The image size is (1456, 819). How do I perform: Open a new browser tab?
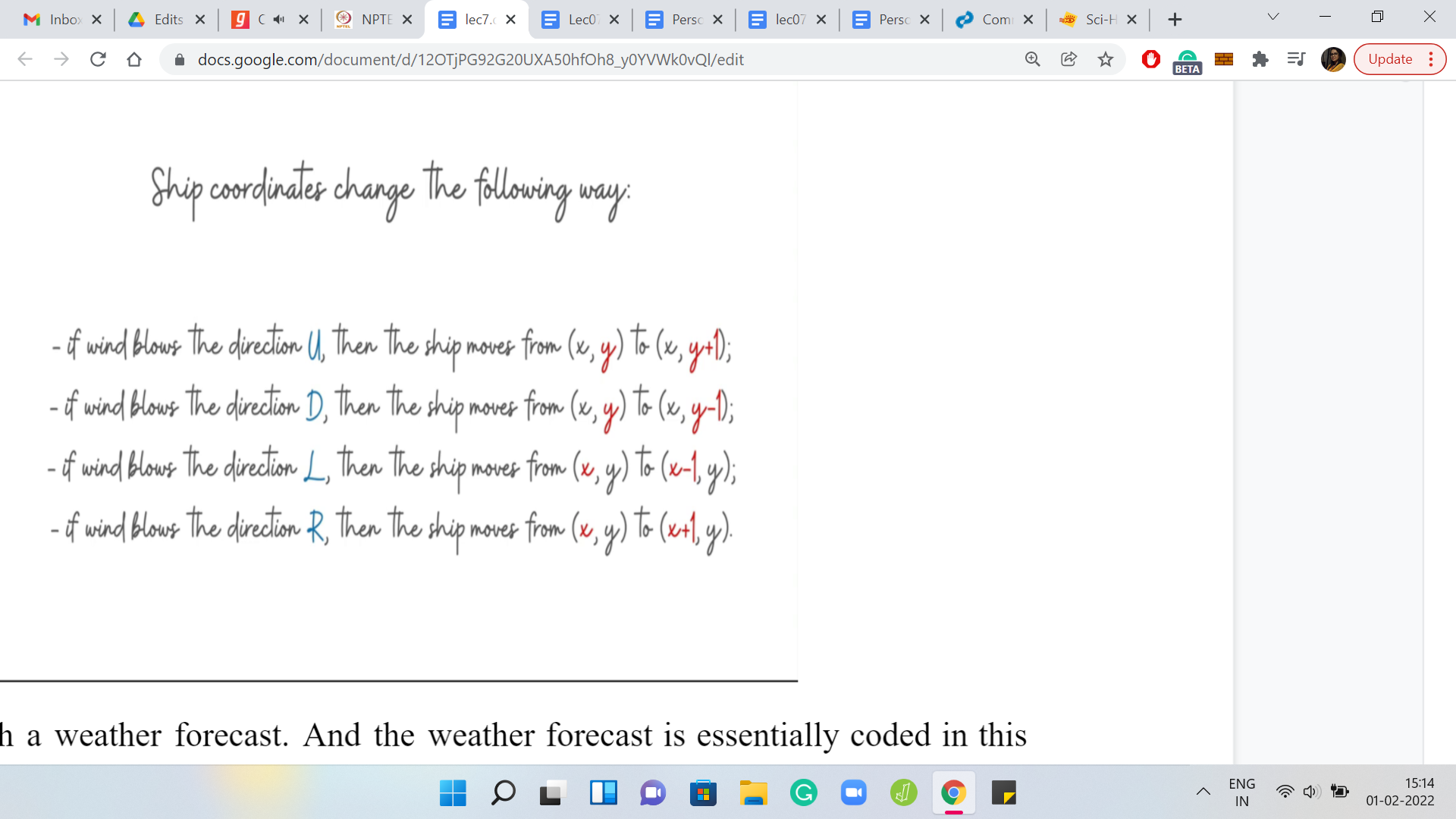tap(1175, 20)
